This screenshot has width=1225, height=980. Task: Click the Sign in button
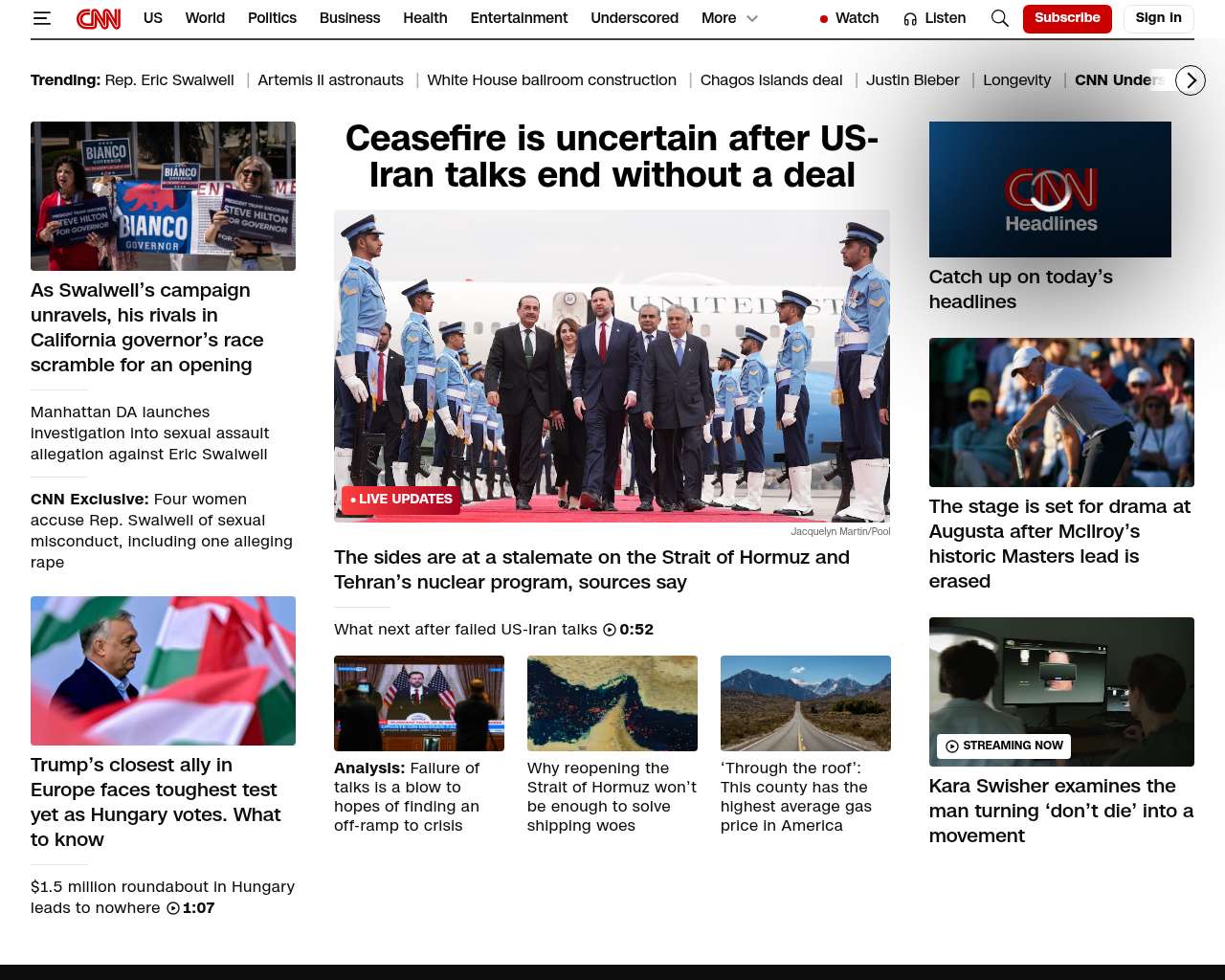pyautogui.click(x=1158, y=18)
